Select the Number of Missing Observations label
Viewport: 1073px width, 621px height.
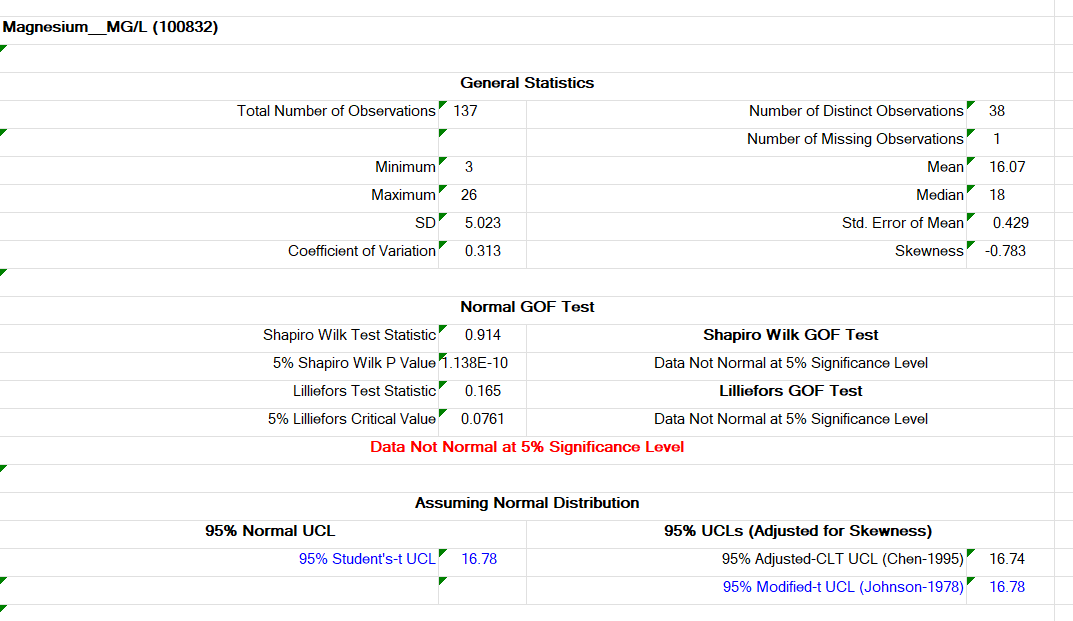855,139
